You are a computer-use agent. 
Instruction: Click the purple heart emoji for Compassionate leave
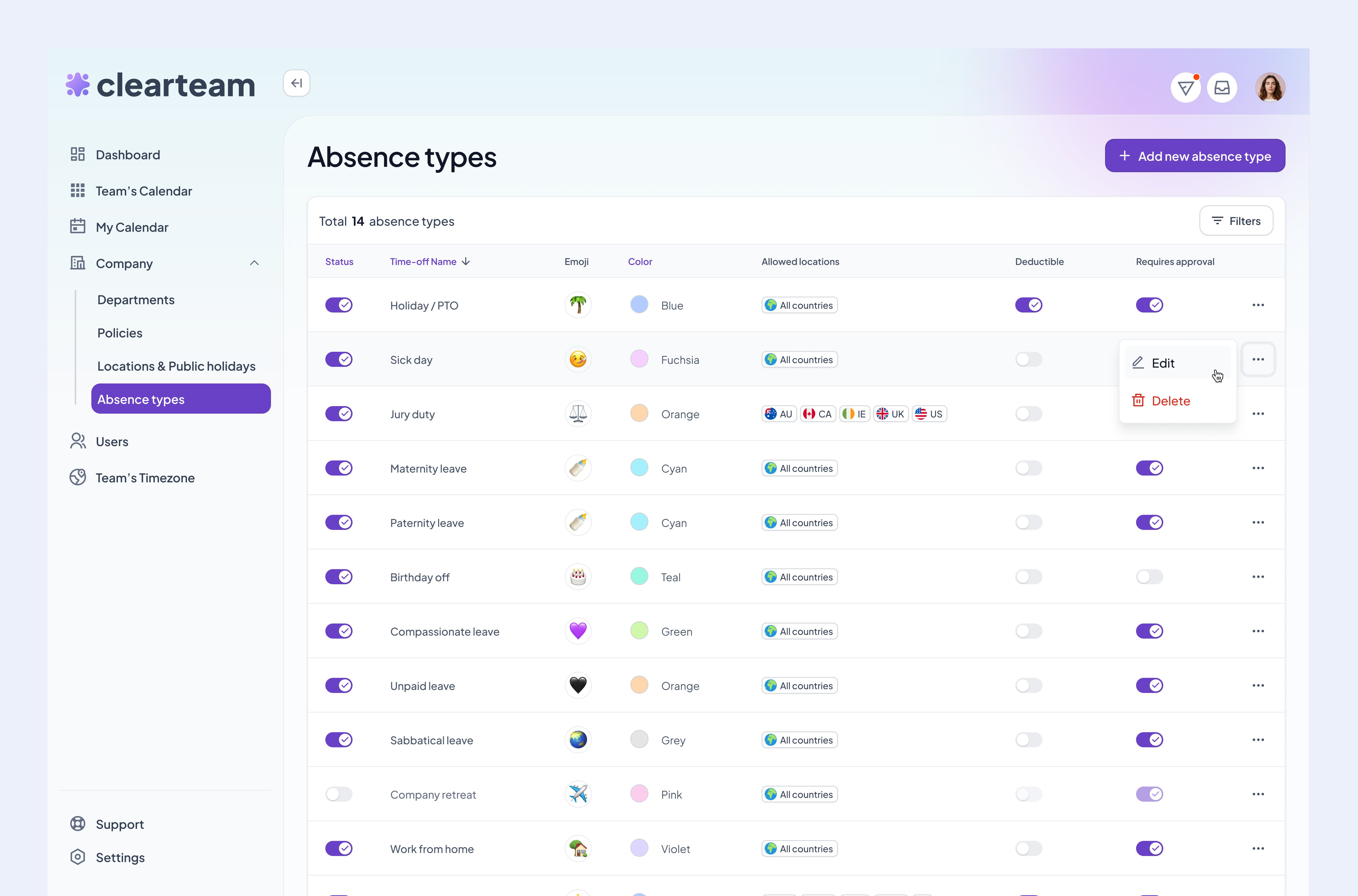point(578,631)
